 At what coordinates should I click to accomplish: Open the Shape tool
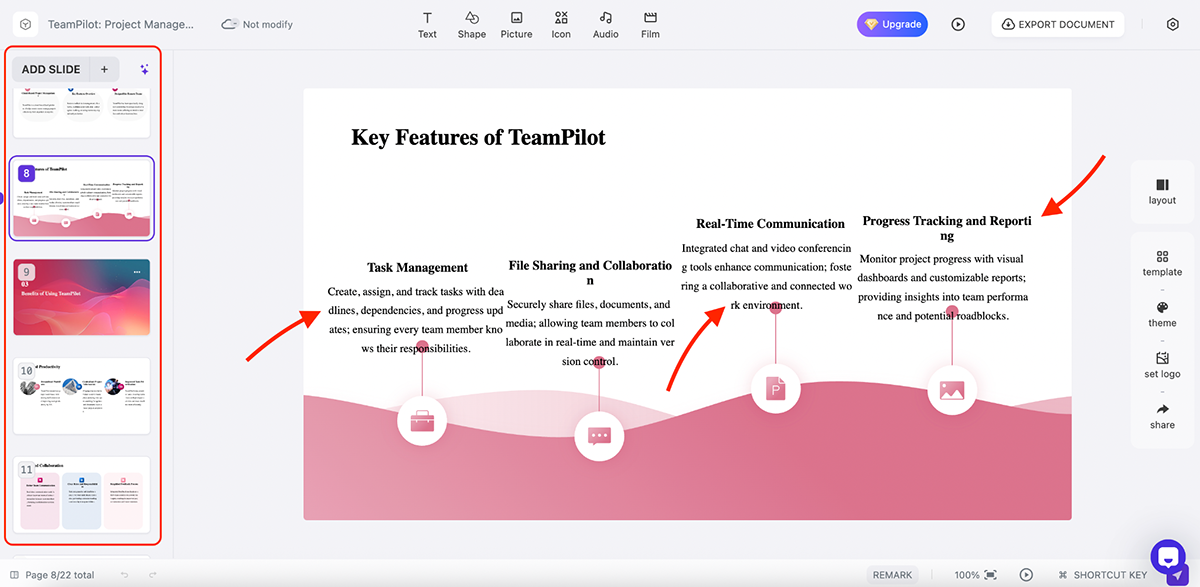click(471, 24)
